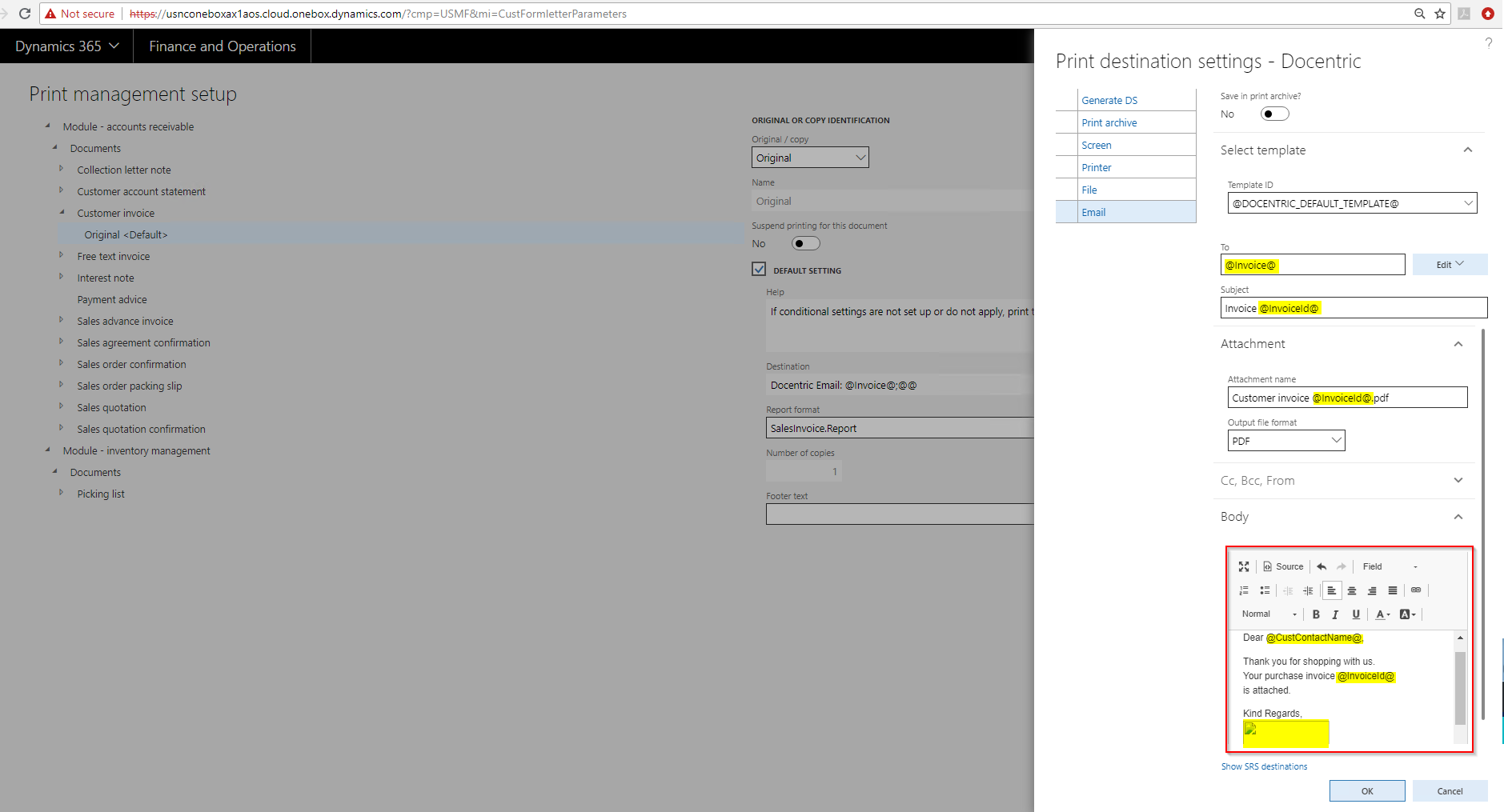Collapse the Select template section

(x=1468, y=150)
